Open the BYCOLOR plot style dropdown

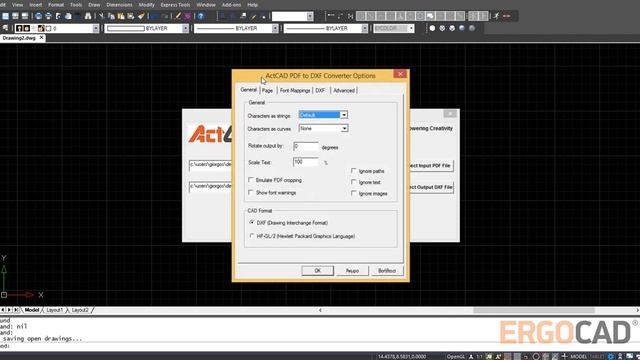[411, 28]
